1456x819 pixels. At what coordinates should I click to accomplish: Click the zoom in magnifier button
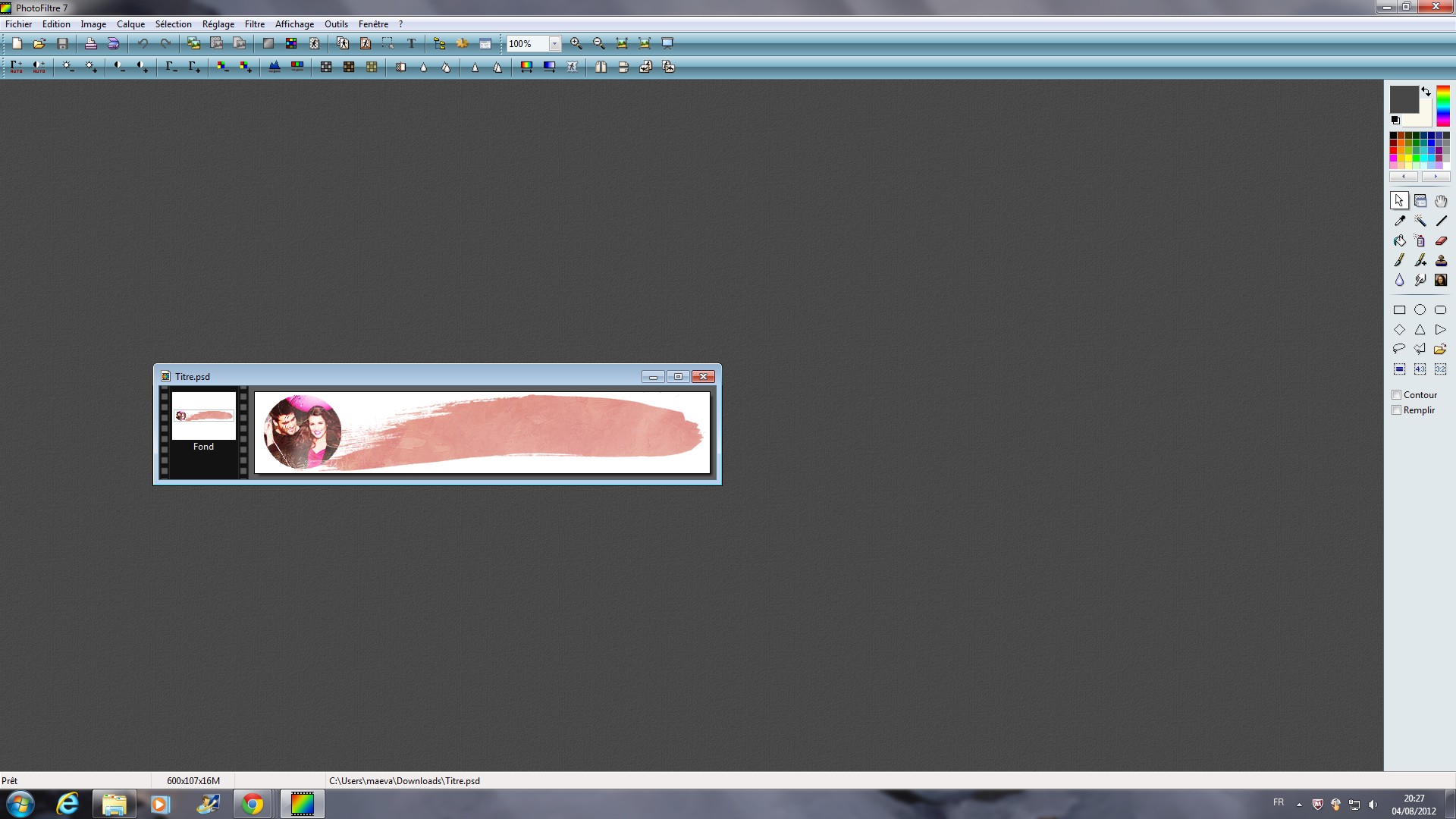(576, 43)
